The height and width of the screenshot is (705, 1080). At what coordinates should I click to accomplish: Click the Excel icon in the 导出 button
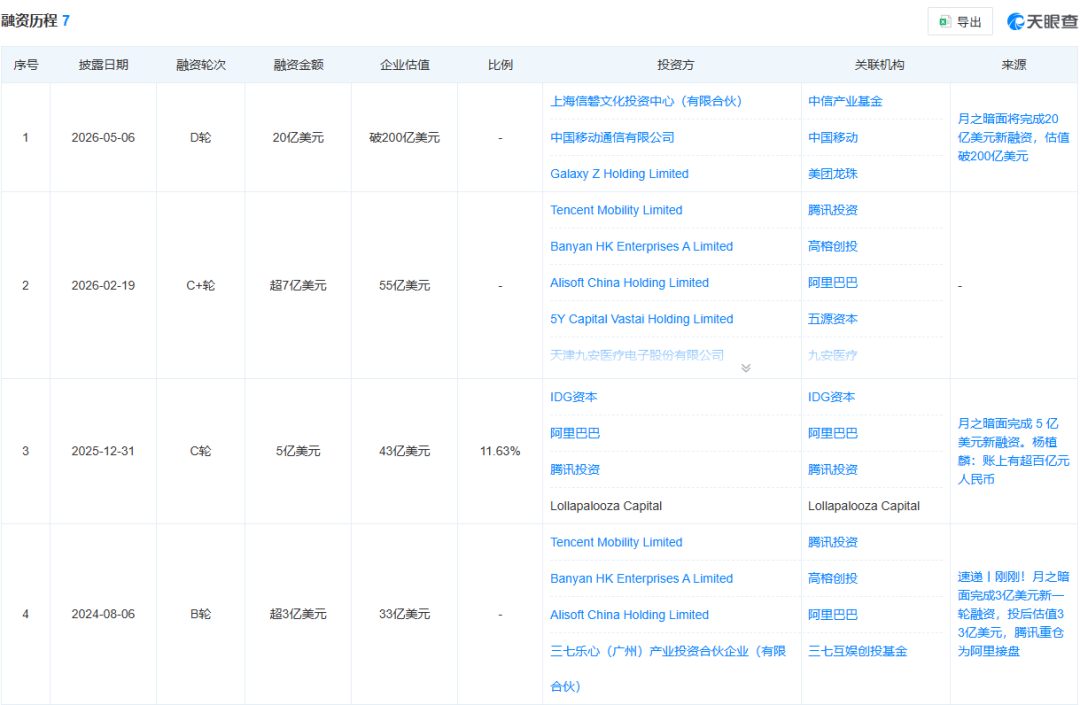[945, 21]
